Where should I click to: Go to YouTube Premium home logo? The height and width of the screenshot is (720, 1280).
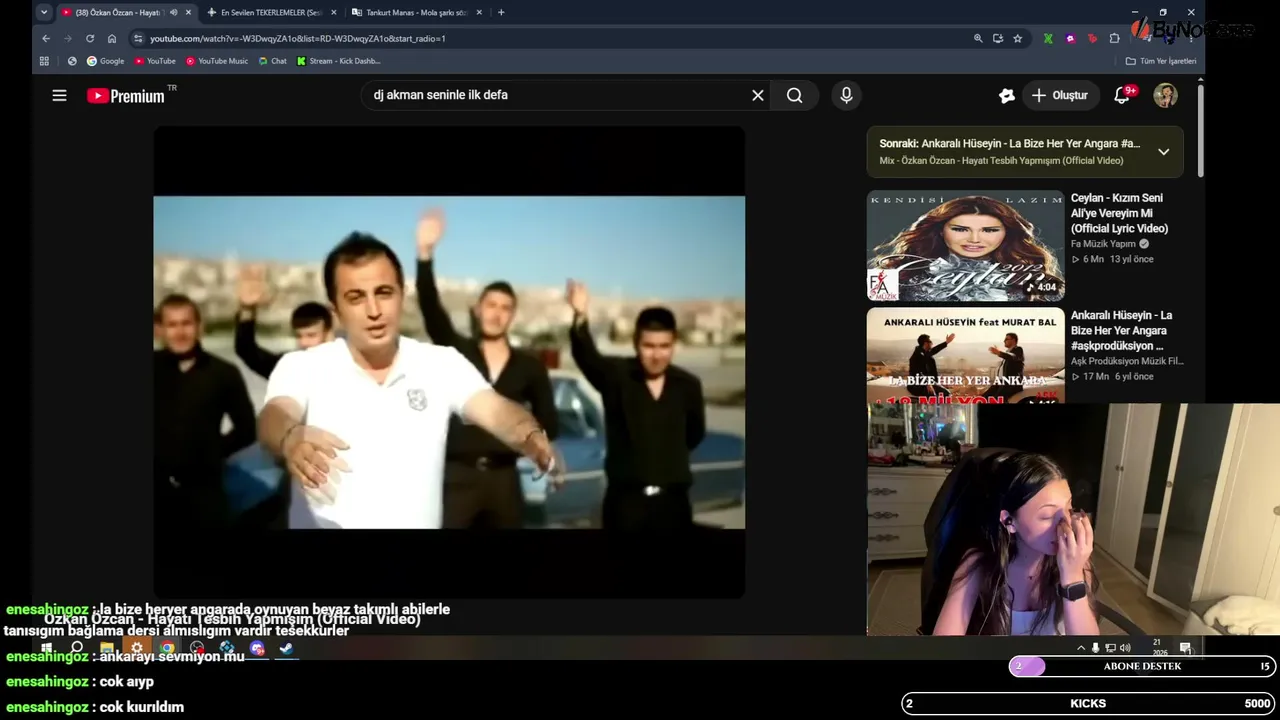click(x=126, y=96)
